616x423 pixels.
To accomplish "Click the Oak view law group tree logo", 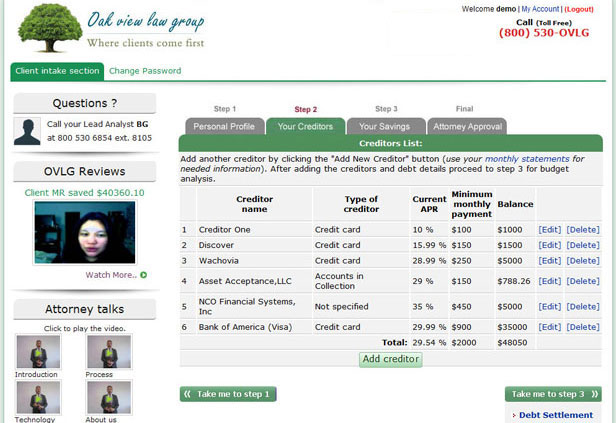I will (50, 28).
